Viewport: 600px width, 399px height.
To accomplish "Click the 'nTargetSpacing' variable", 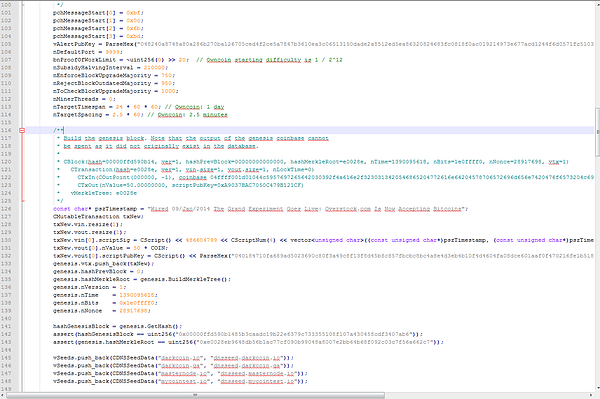I will click(x=77, y=115).
